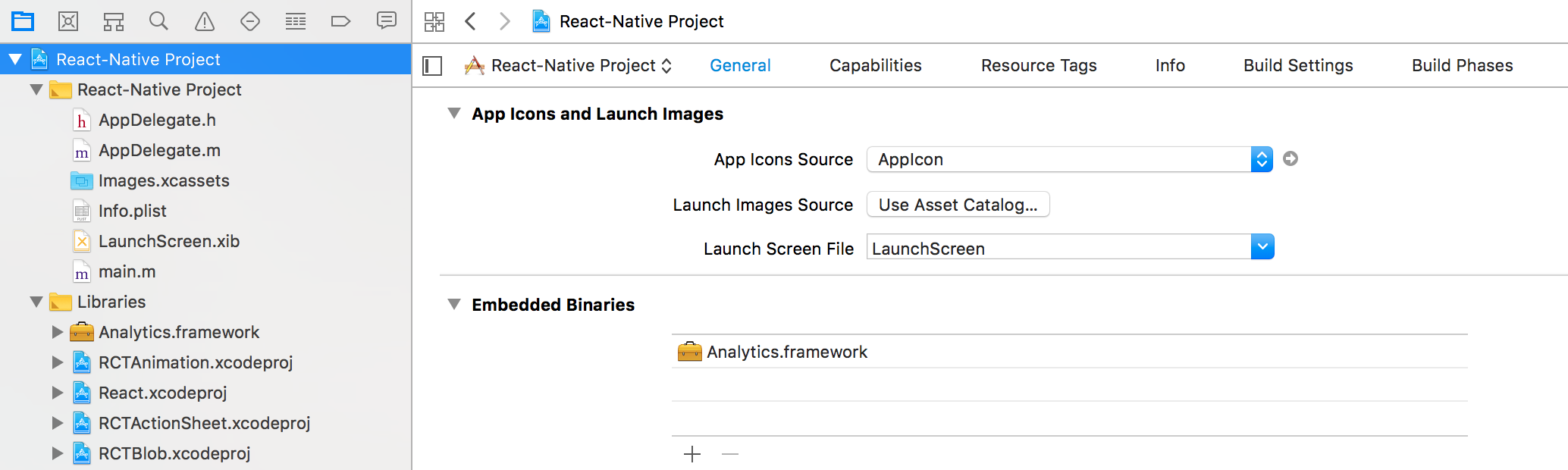Image resolution: width=1568 pixels, height=470 pixels.
Task: Open the Launch Screen File dropdown
Action: click(x=1262, y=247)
